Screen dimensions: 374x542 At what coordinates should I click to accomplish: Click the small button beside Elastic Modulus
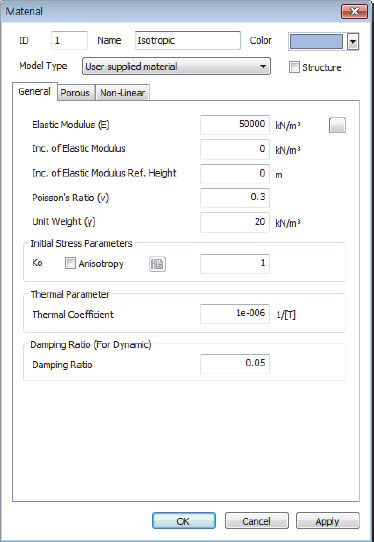click(337, 125)
